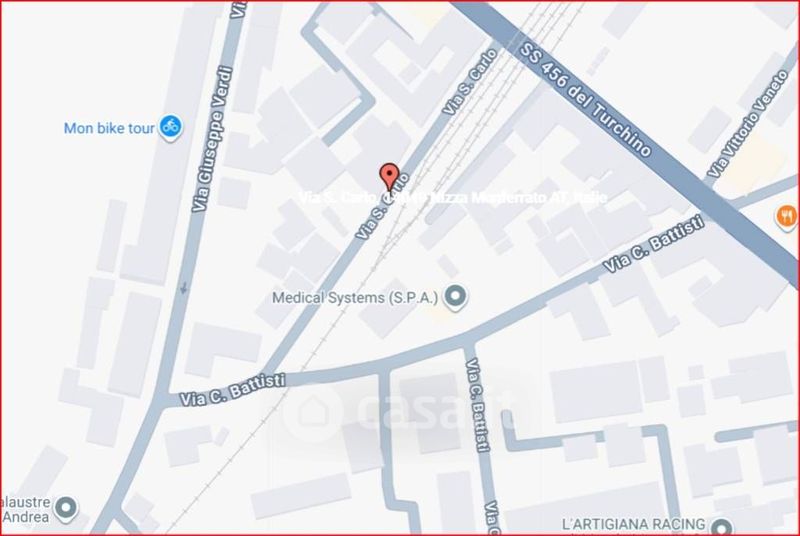Click the Medical Systems (S.P.A.) text label
Screen dimensions: 800x536
tap(355, 298)
